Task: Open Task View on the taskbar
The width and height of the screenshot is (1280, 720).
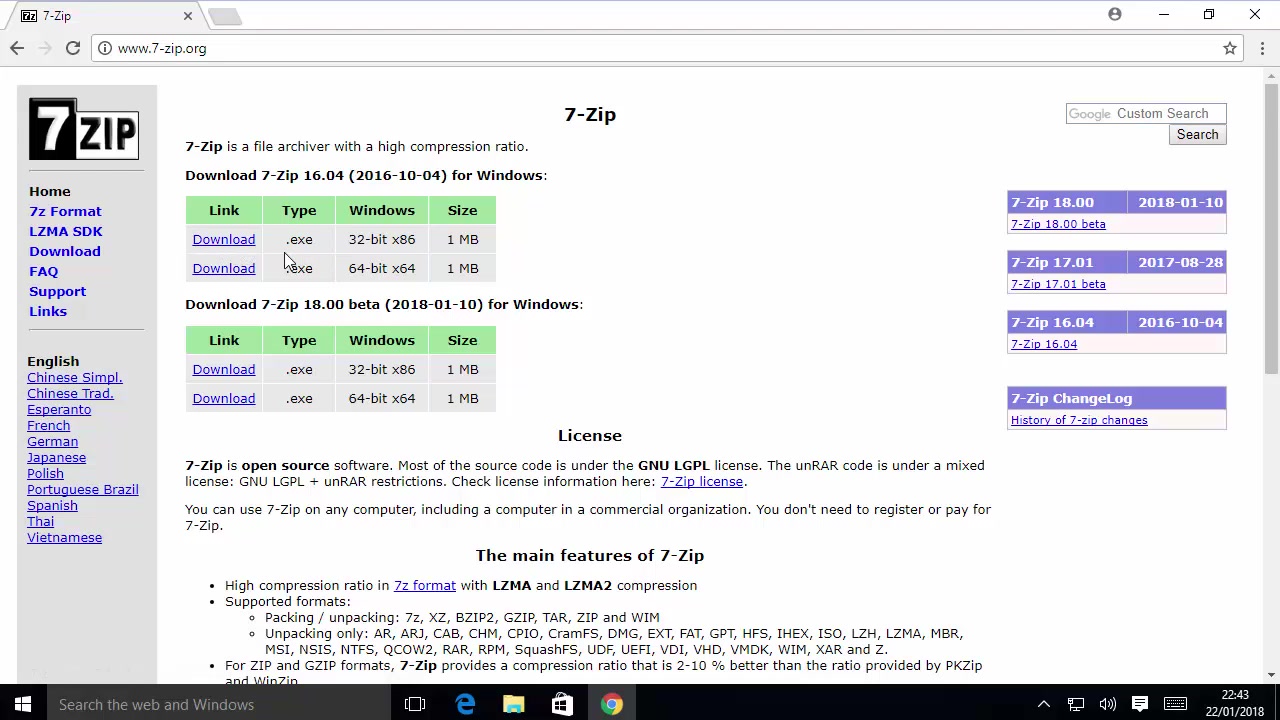Action: click(x=415, y=704)
